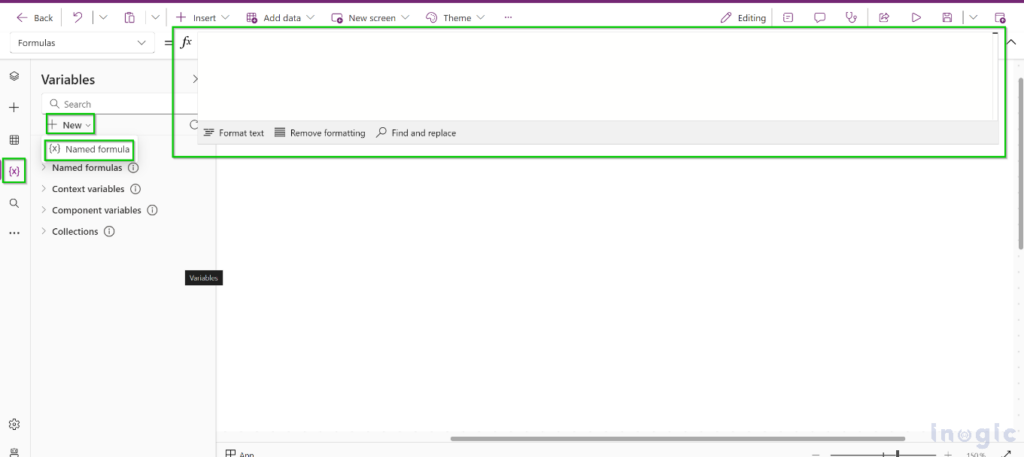Show info for Collections

coord(109,231)
